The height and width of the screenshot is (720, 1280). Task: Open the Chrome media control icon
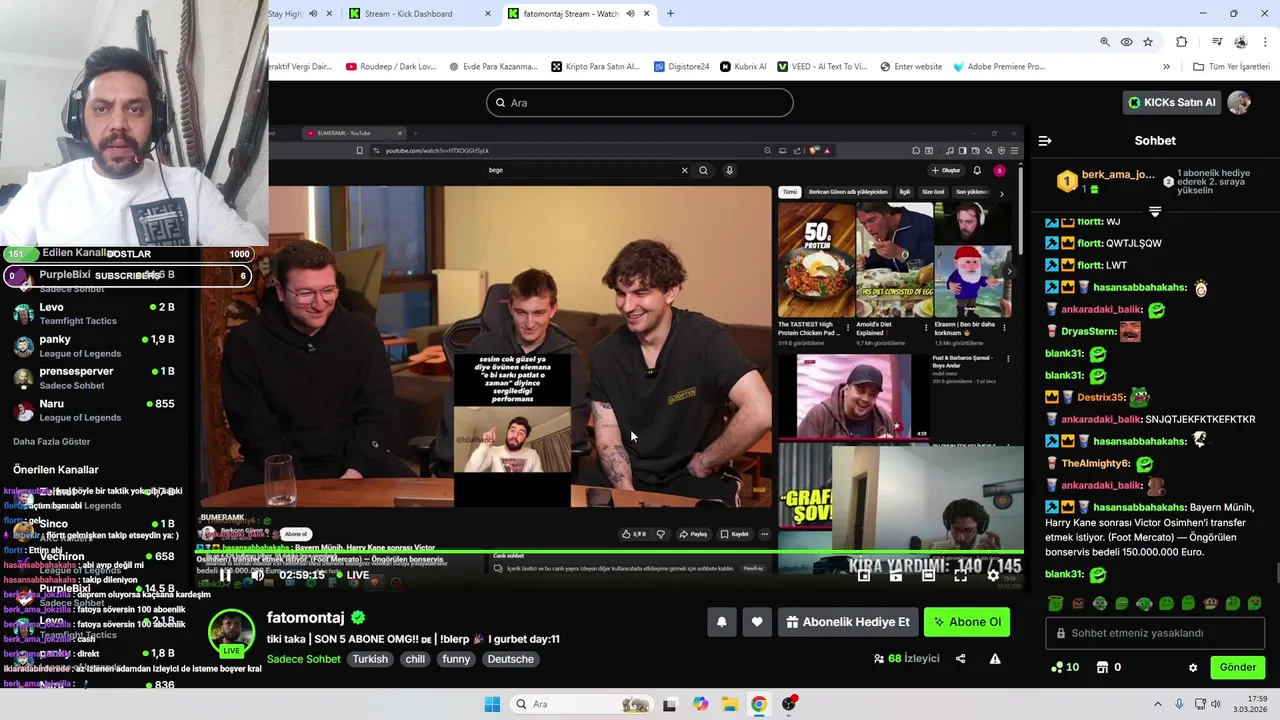tap(1217, 42)
